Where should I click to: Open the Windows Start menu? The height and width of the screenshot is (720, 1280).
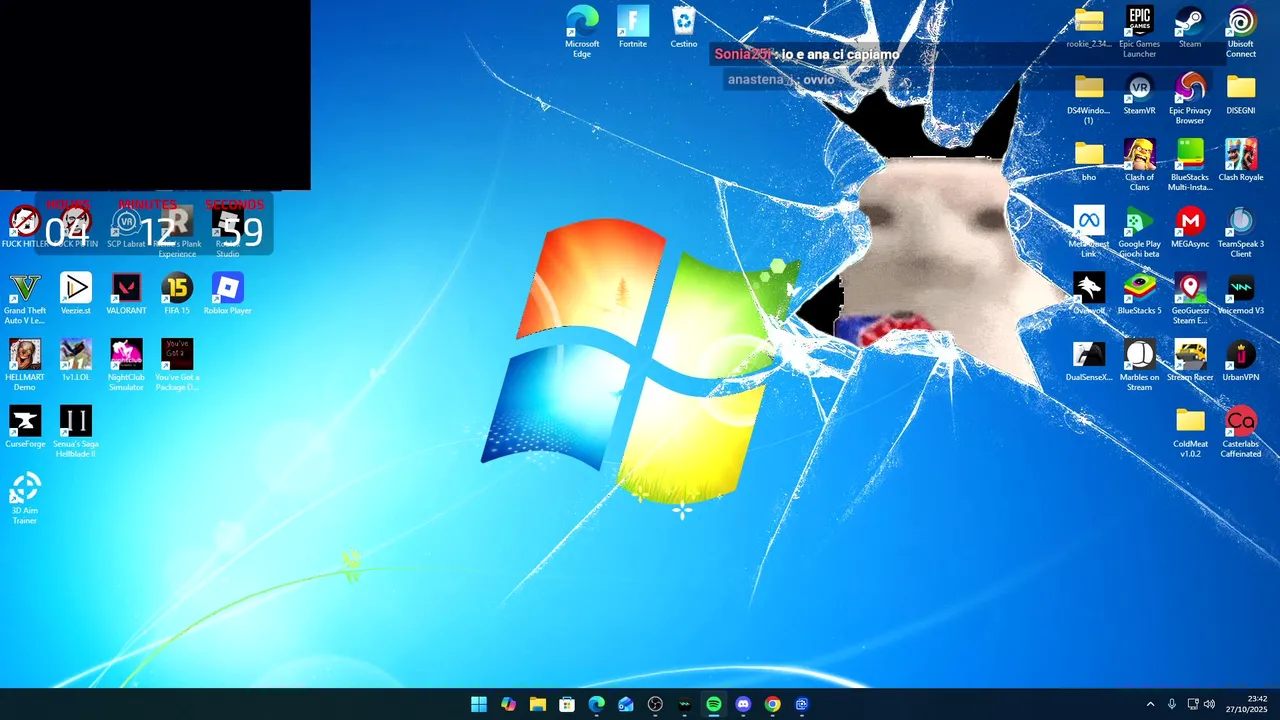(x=479, y=704)
